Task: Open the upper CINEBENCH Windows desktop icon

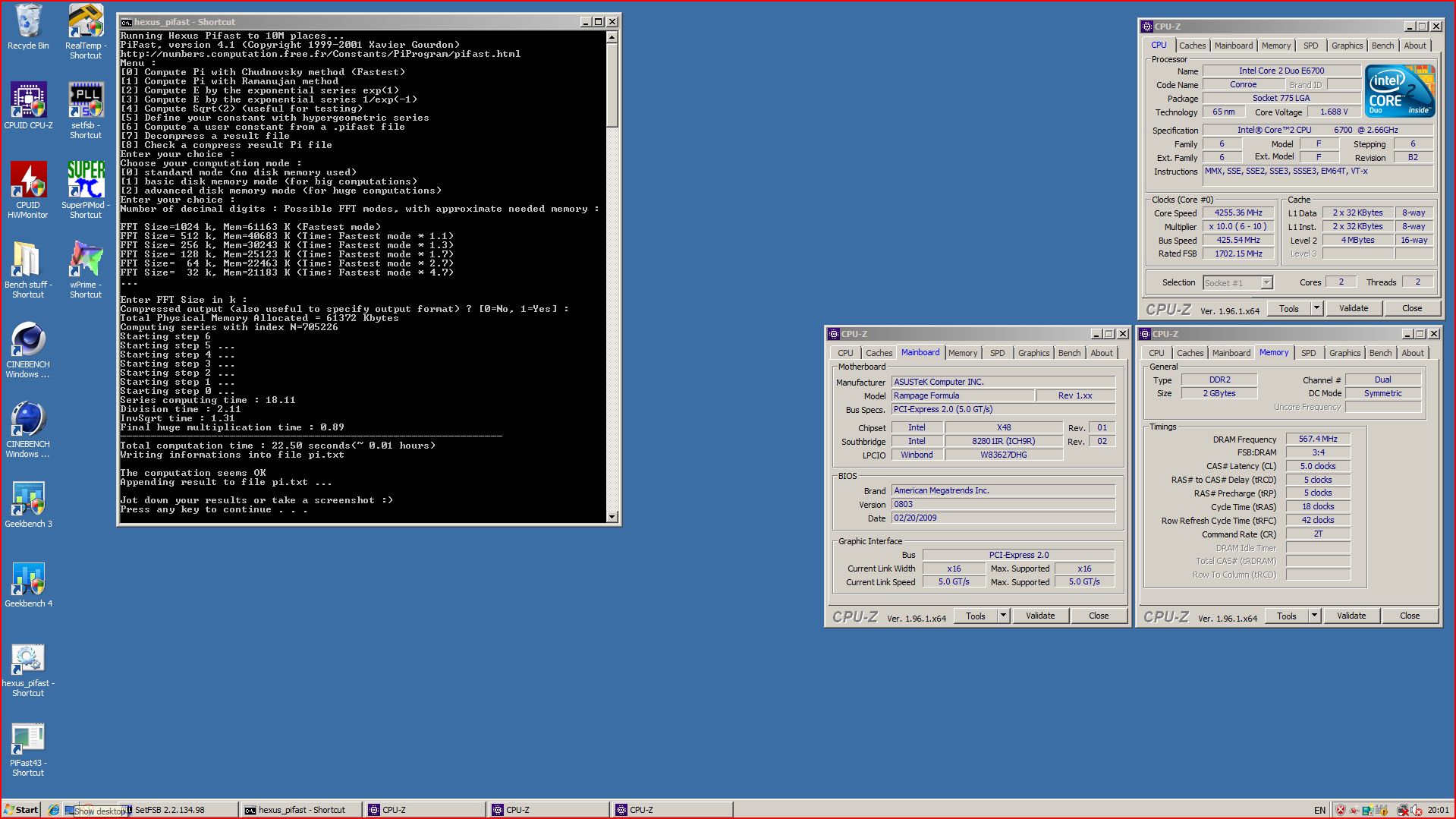Action: pos(28,350)
